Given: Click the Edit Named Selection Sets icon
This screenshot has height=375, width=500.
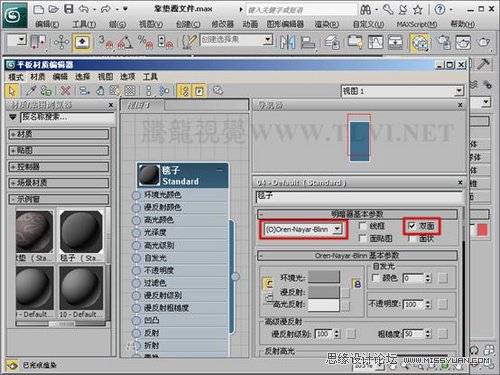Looking at the screenshot, I should tap(189, 42).
